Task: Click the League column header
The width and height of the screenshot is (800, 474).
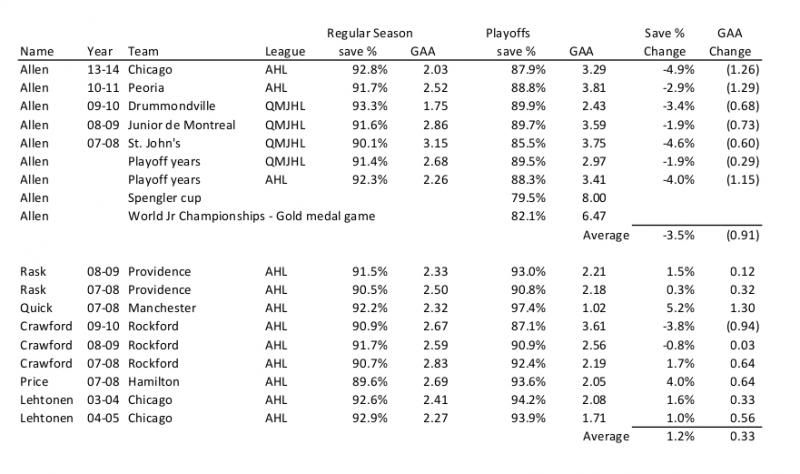Action: pyautogui.click(x=285, y=52)
